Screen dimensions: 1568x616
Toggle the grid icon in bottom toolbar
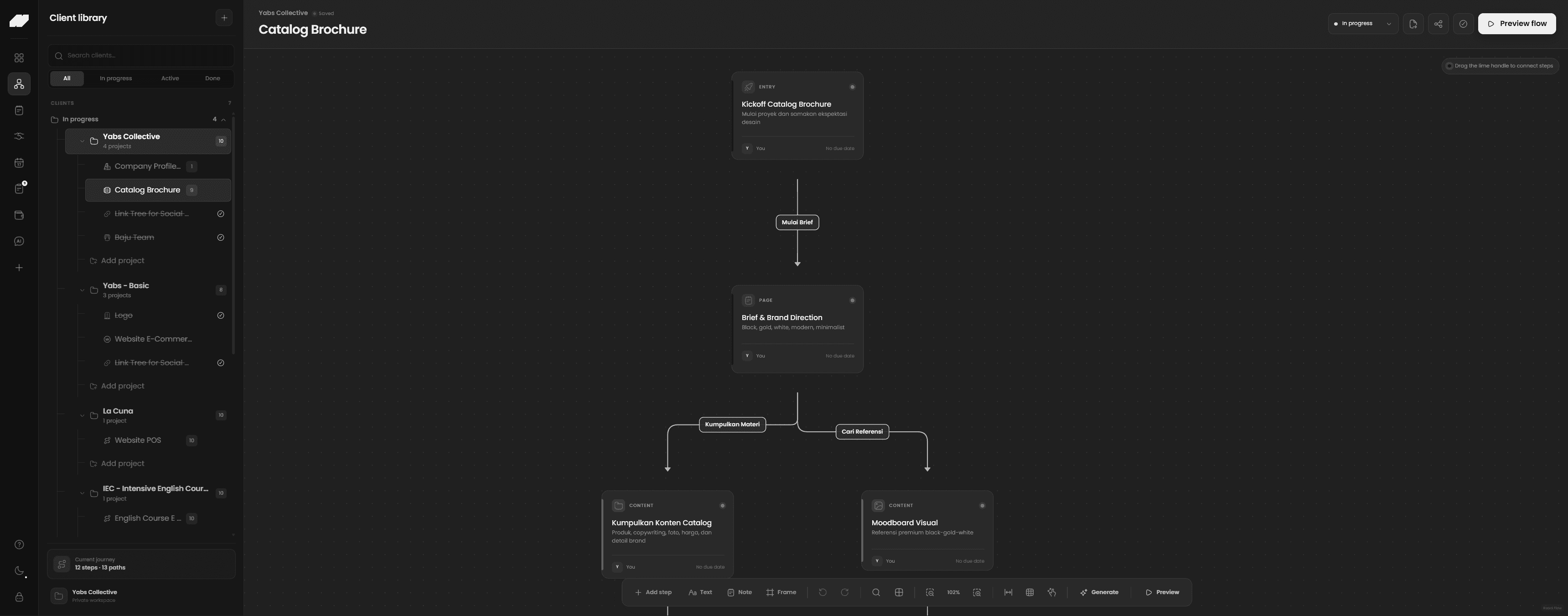[1030, 592]
